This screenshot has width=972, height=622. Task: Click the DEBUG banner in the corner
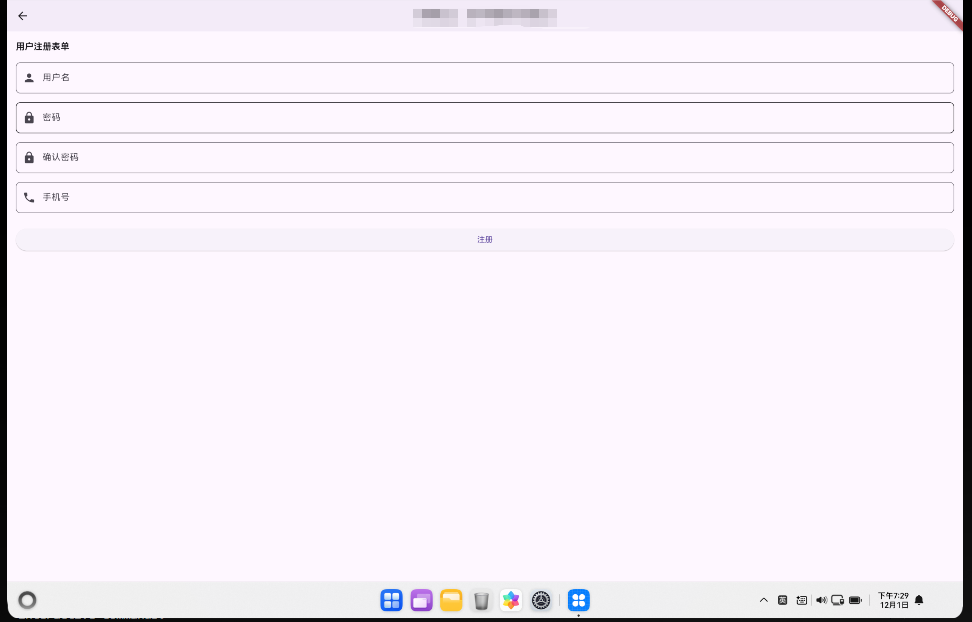[x=948, y=12]
